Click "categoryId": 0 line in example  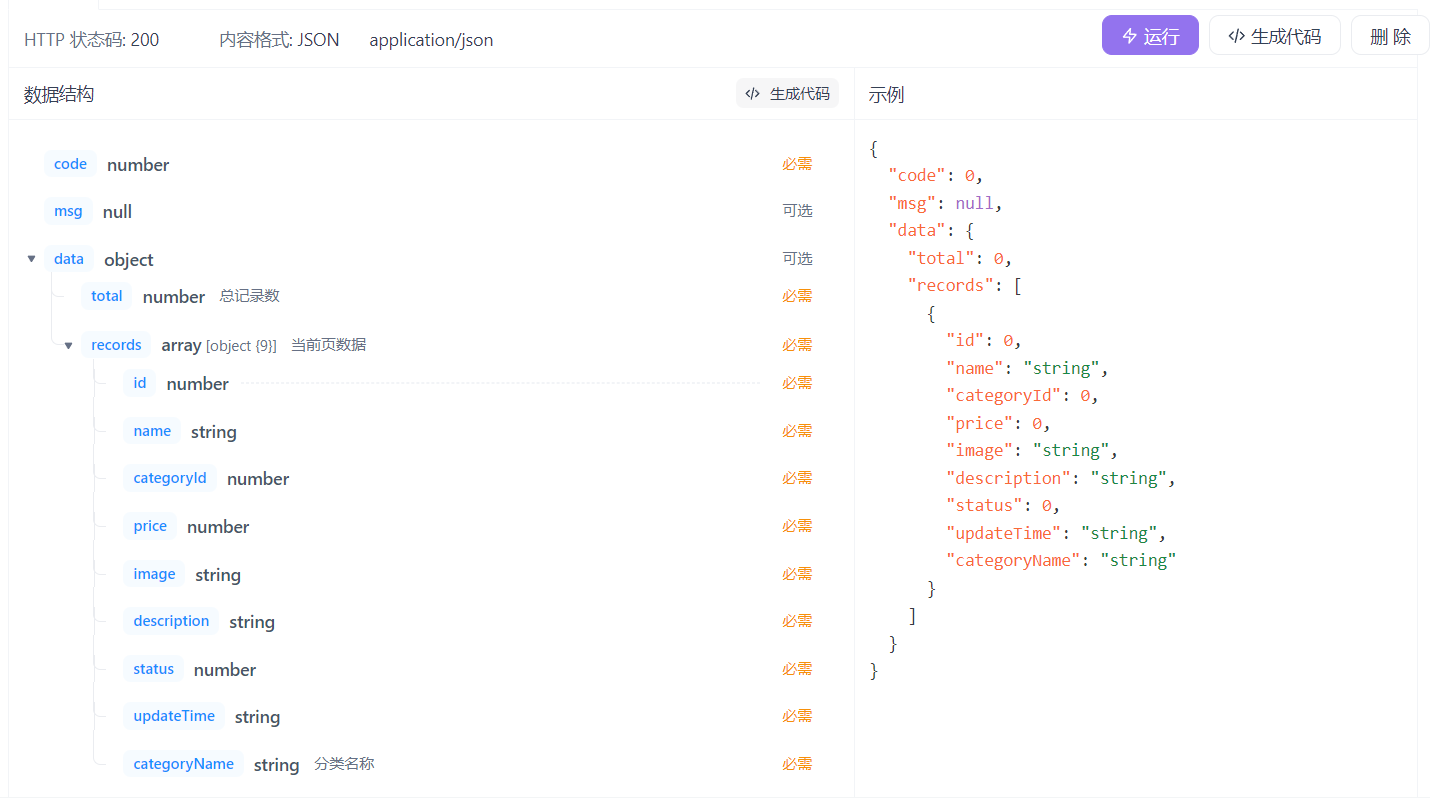[x=1022, y=395]
